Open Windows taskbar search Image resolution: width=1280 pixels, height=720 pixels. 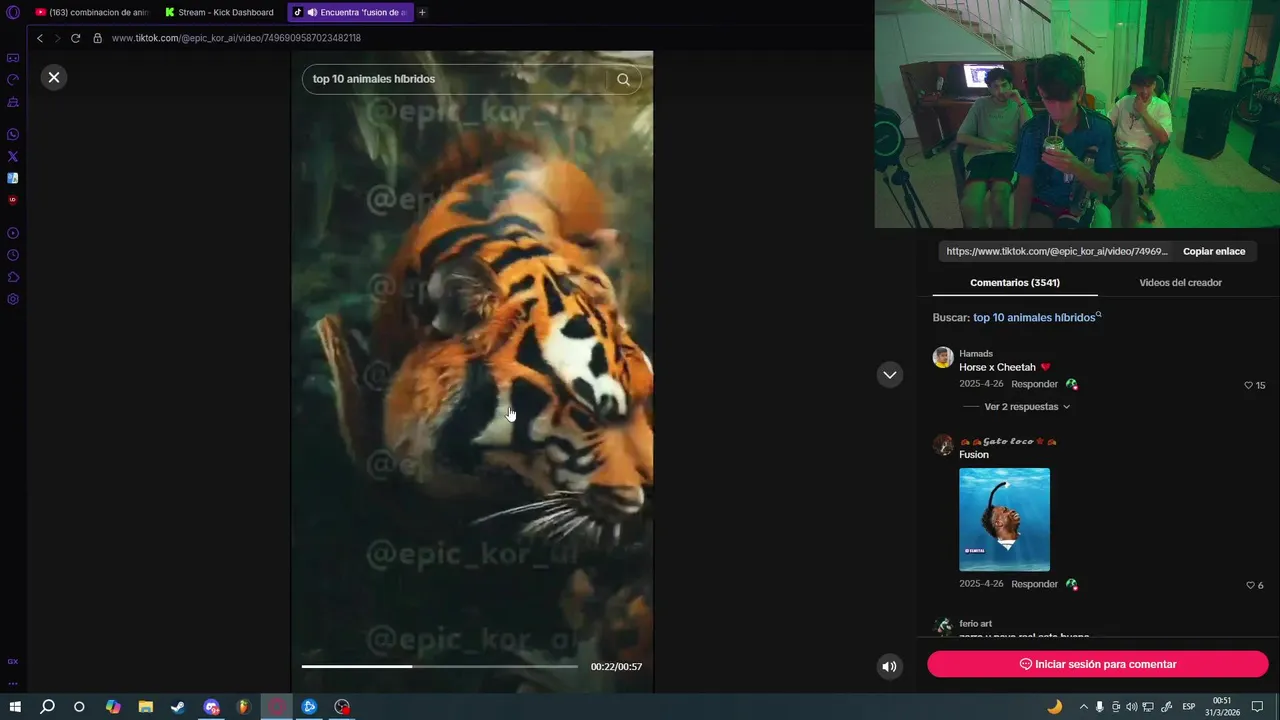click(47, 707)
